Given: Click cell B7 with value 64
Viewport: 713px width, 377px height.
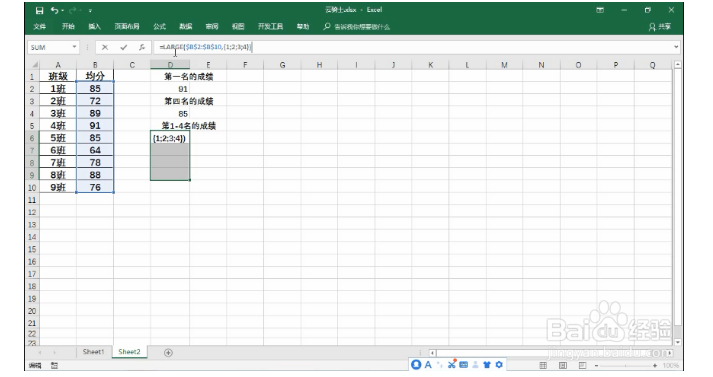Looking at the screenshot, I should (x=95, y=150).
